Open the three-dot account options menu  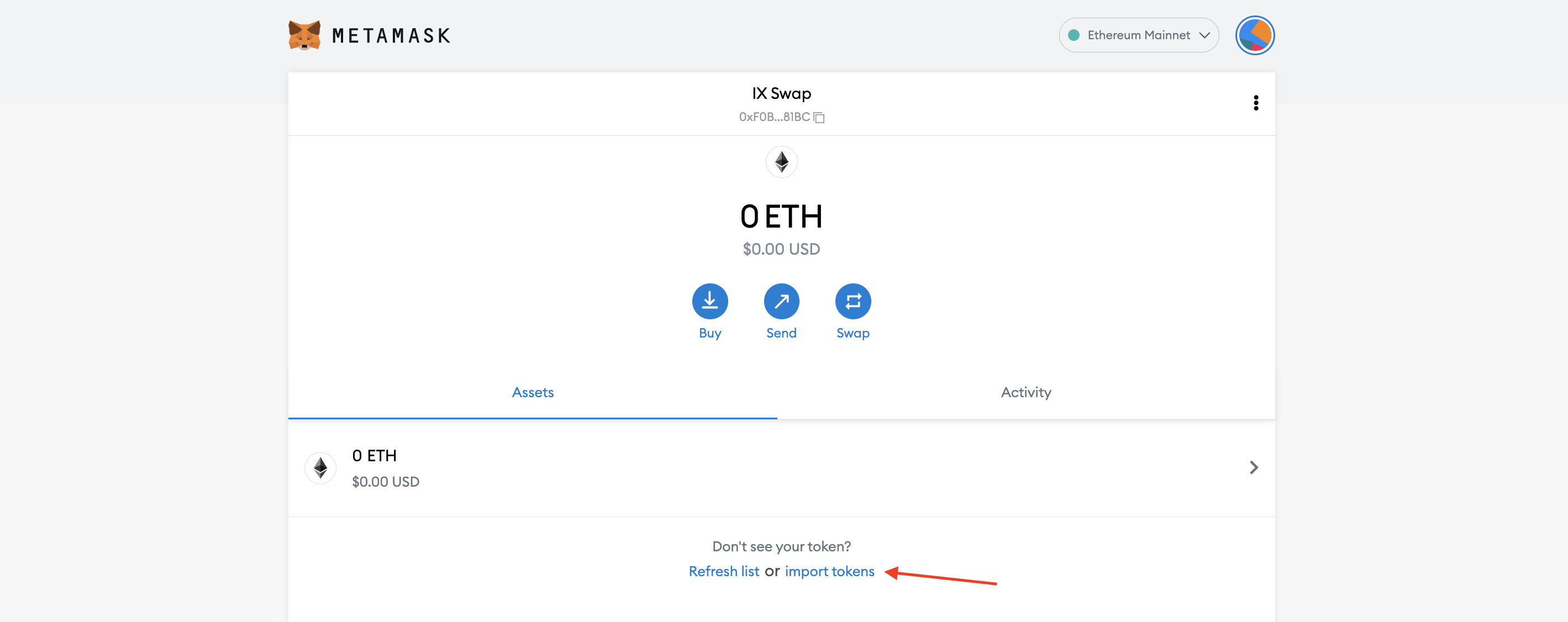(1255, 103)
